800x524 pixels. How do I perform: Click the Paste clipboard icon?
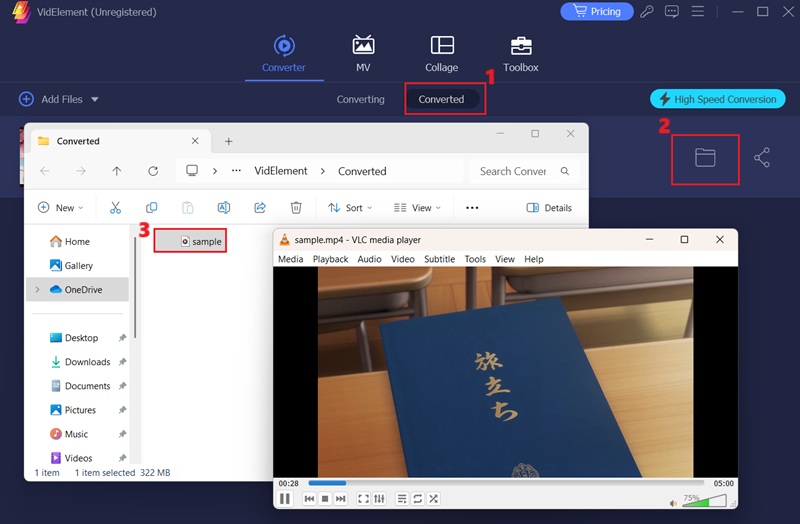point(188,208)
